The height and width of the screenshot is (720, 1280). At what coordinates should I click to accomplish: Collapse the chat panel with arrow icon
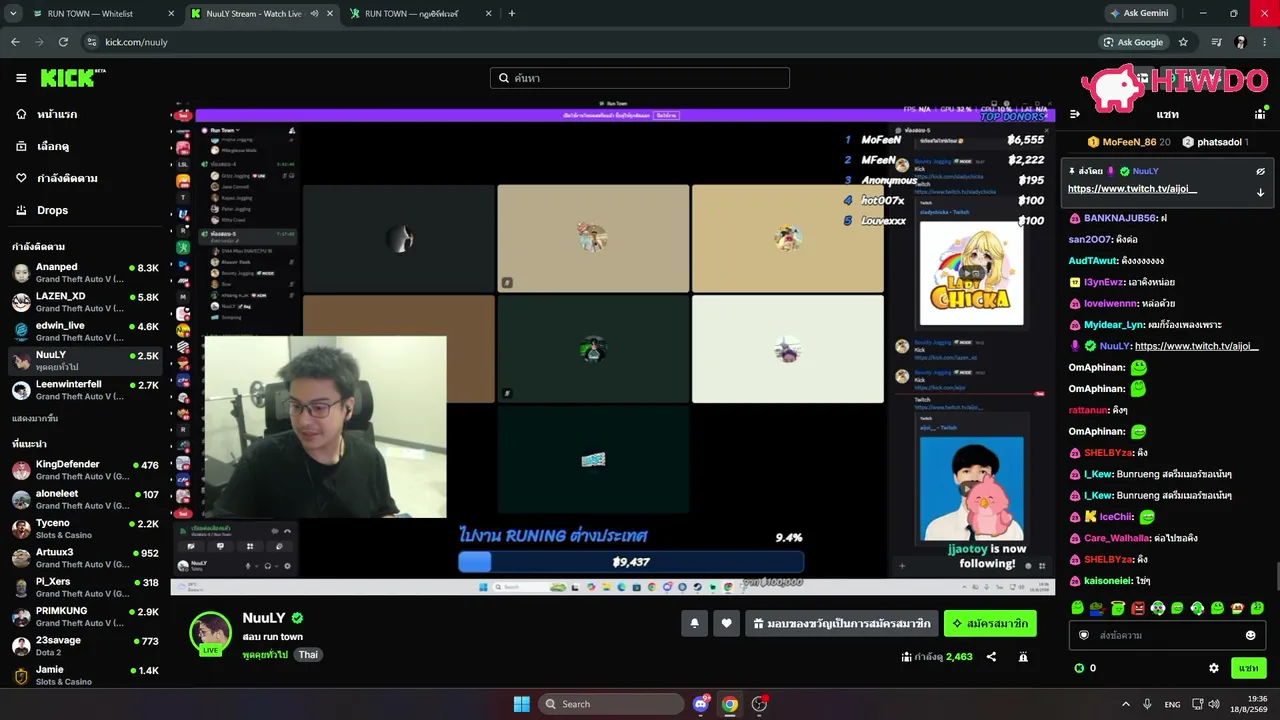[x=1075, y=114]
